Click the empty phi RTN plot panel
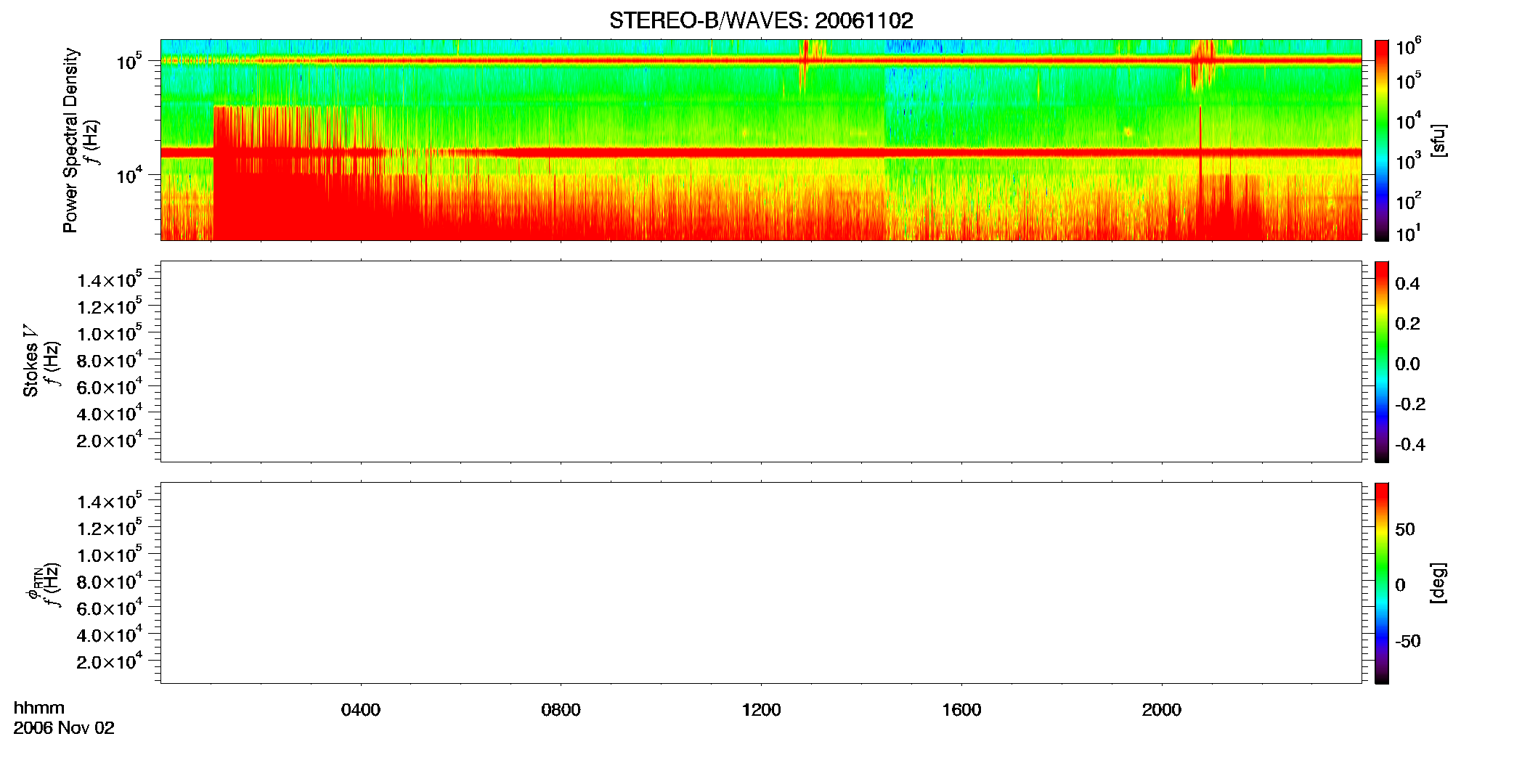Image resolution: width=1522 pixels, height=784 pixels. (761, 583)
